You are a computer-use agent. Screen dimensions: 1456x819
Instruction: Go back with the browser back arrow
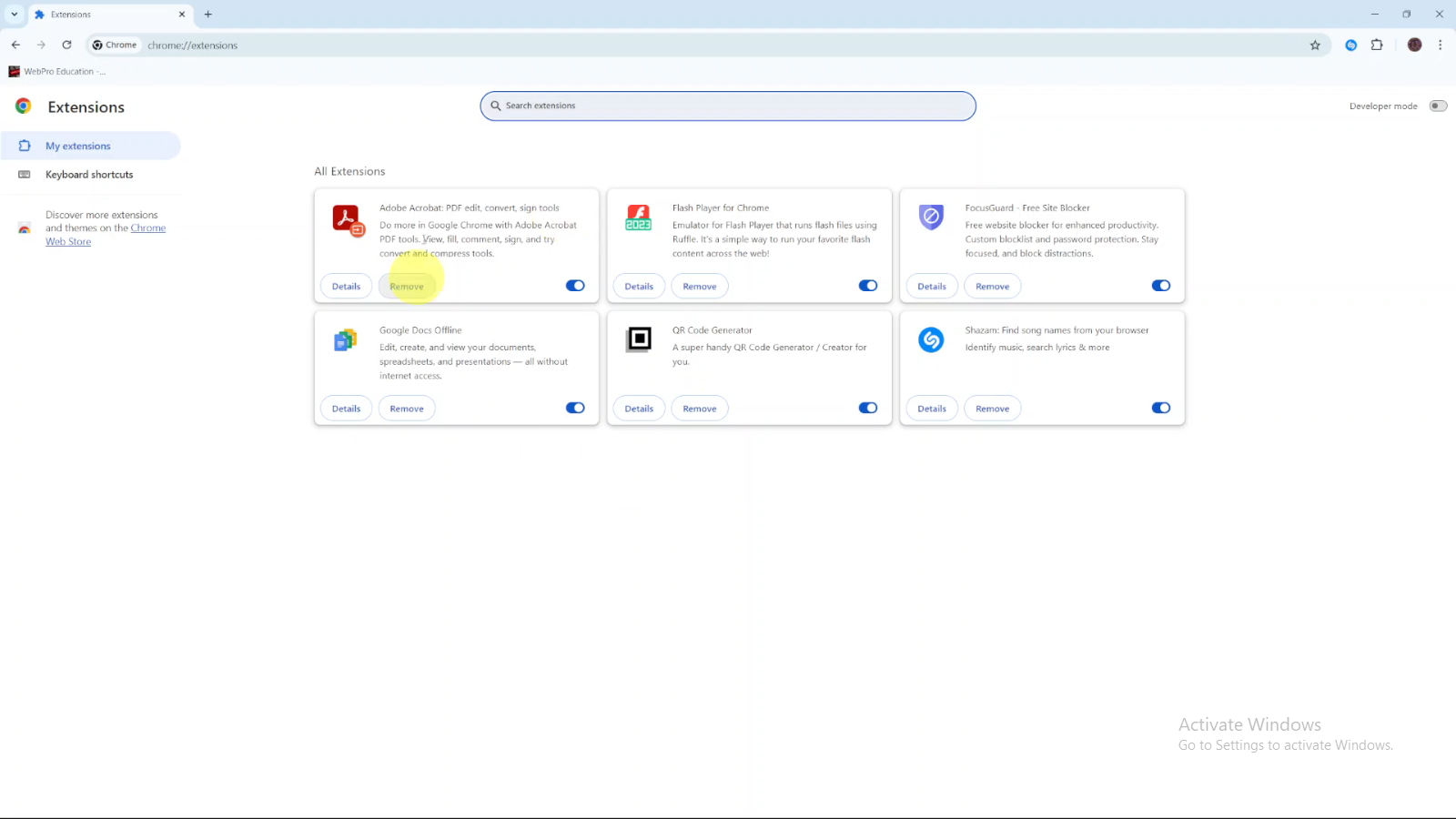coord(15,45)
